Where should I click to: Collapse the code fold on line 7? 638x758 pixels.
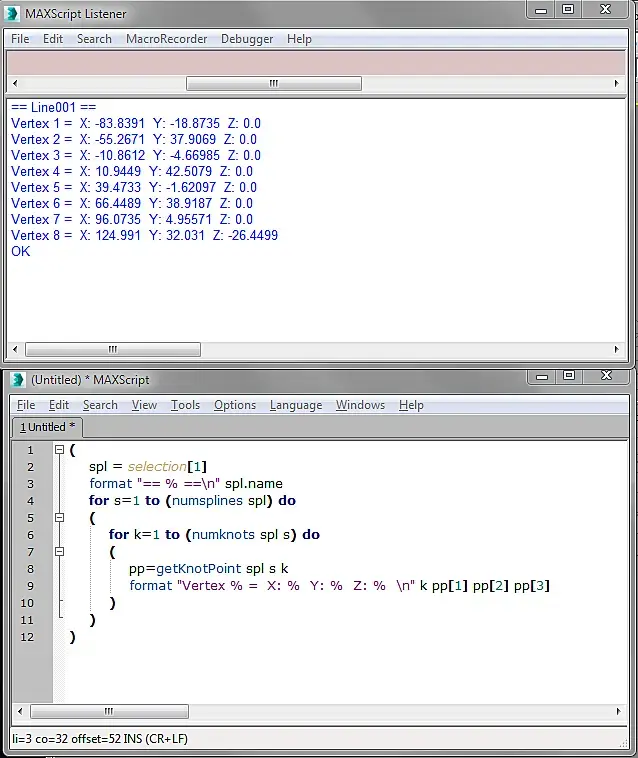pyautogui.click(x=59, y=552)
